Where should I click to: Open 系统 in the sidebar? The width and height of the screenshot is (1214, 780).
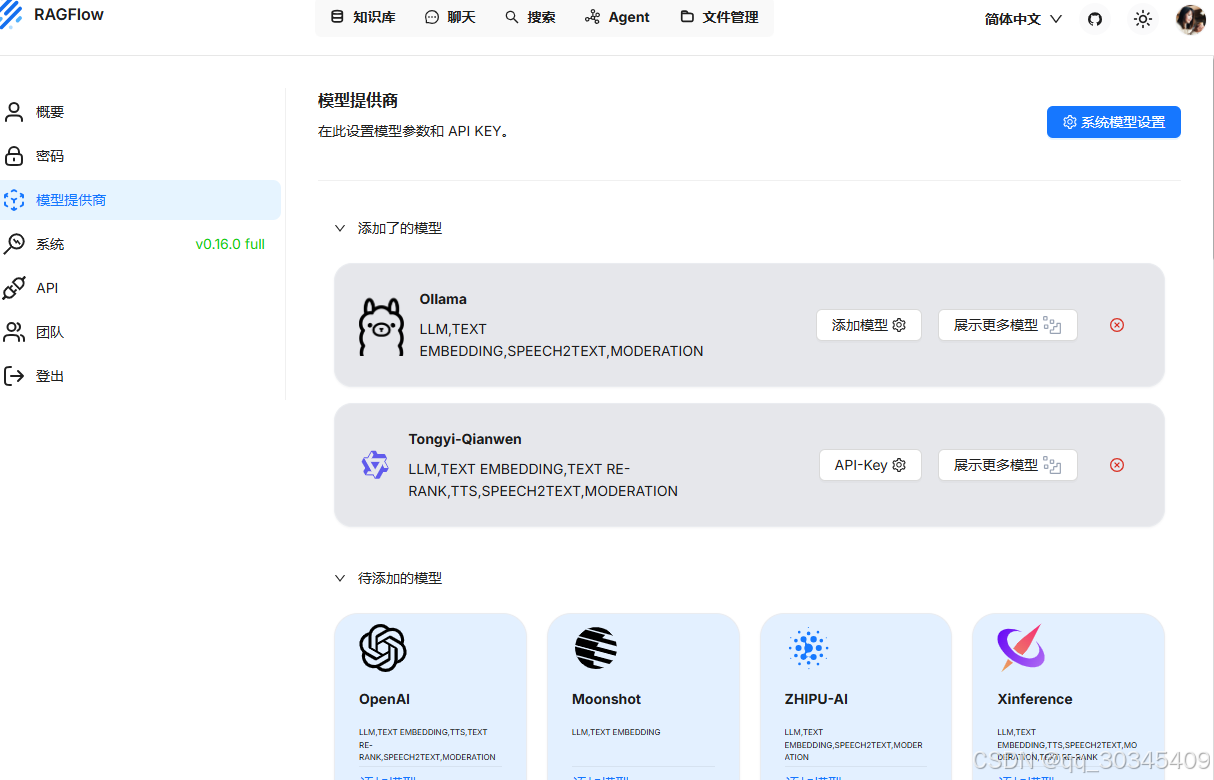point(140,244)
